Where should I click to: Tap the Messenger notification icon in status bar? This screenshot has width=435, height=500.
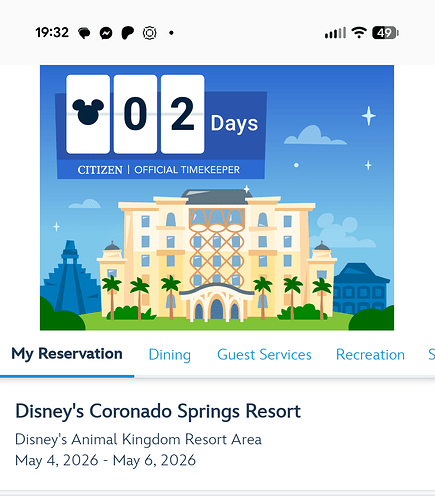point(106,33)
